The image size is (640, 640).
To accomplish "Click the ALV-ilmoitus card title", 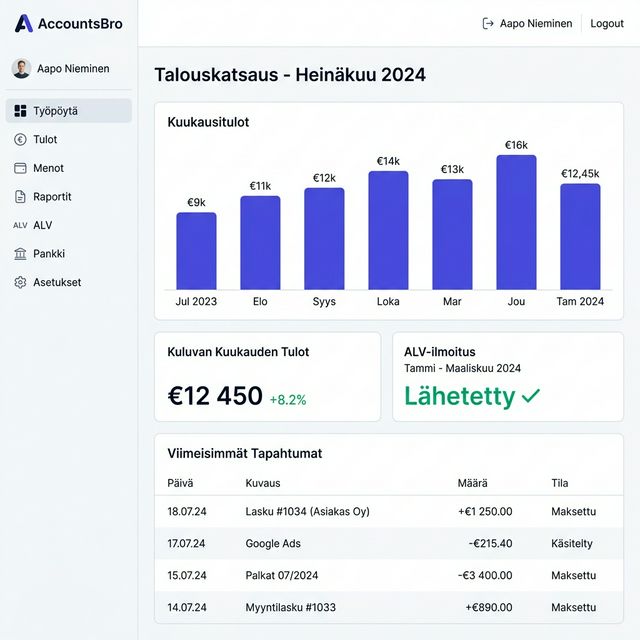I will click(x=440, y=352).
